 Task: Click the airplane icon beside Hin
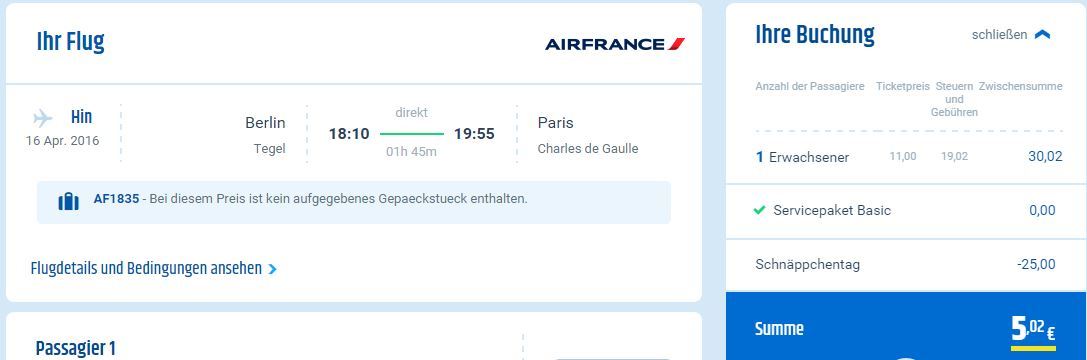tap(42, 118)
